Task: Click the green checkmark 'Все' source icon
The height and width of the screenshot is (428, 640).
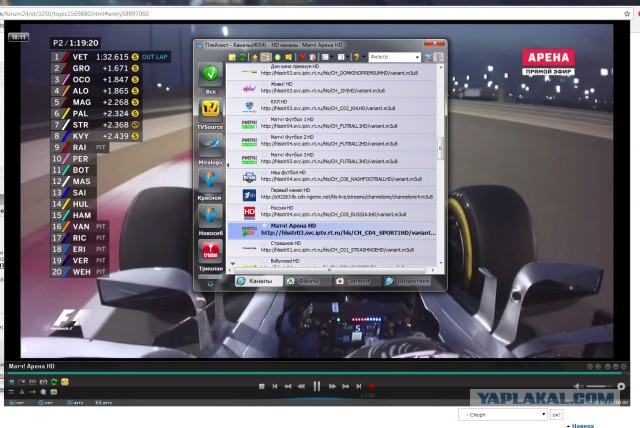Action: coord(211,74)
